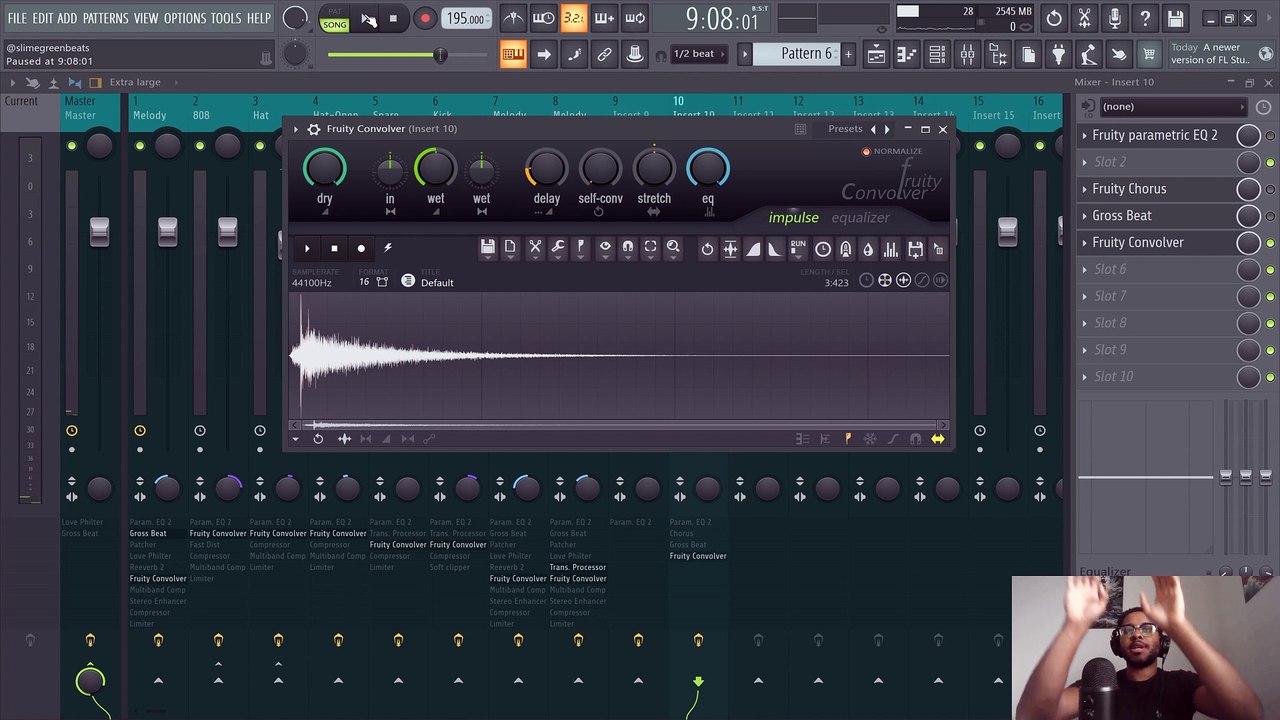Open the wrench tools menu in Convolver

point(558,247)
